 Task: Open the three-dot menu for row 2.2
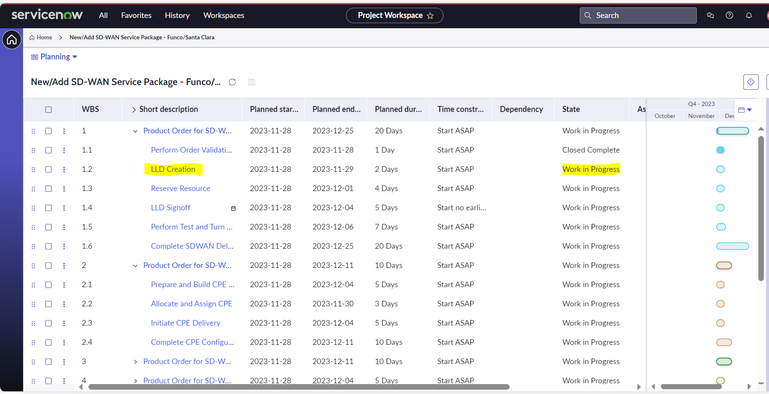64,304
